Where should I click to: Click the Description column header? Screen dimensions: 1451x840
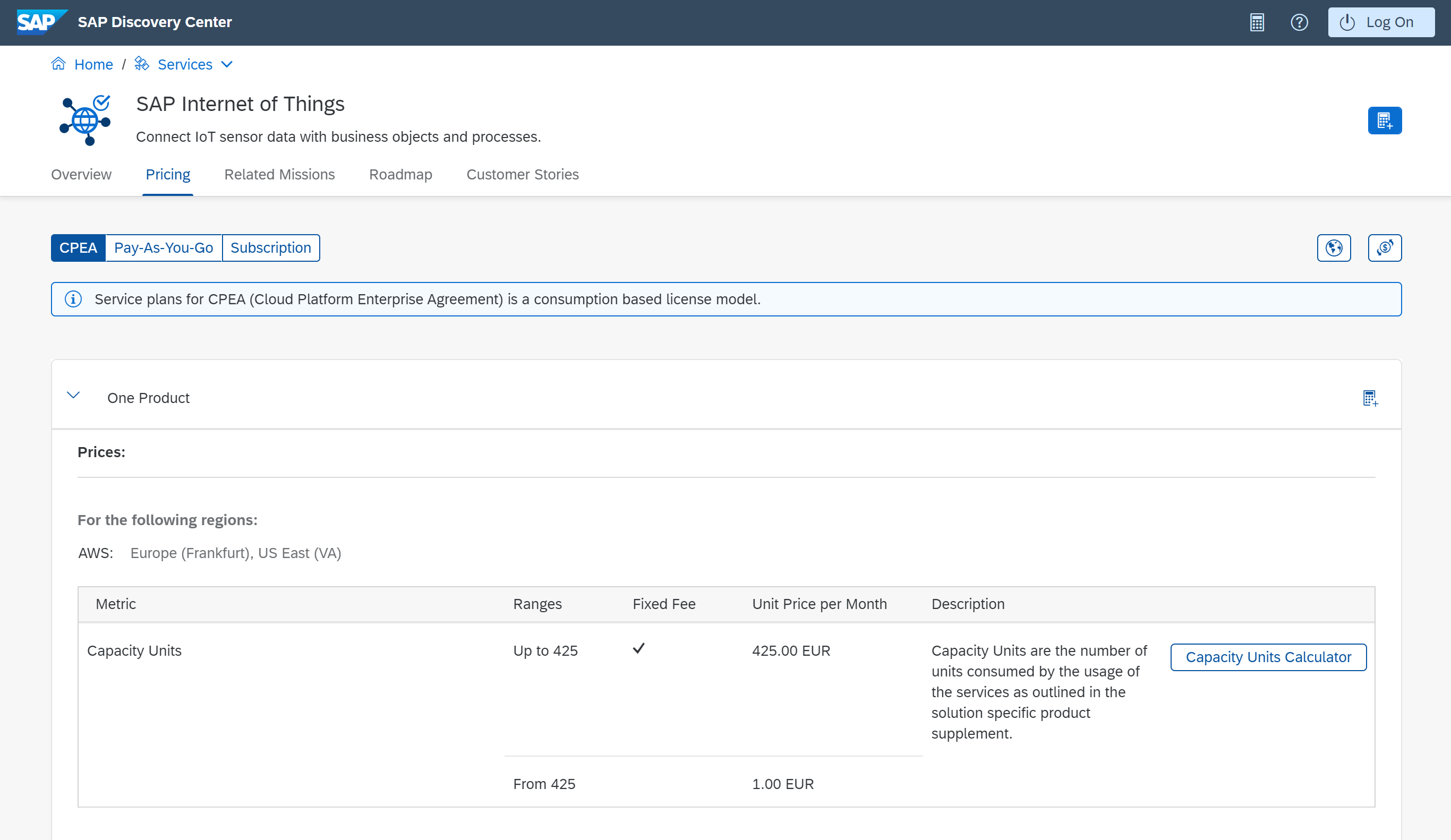click(x=968, y=604)
